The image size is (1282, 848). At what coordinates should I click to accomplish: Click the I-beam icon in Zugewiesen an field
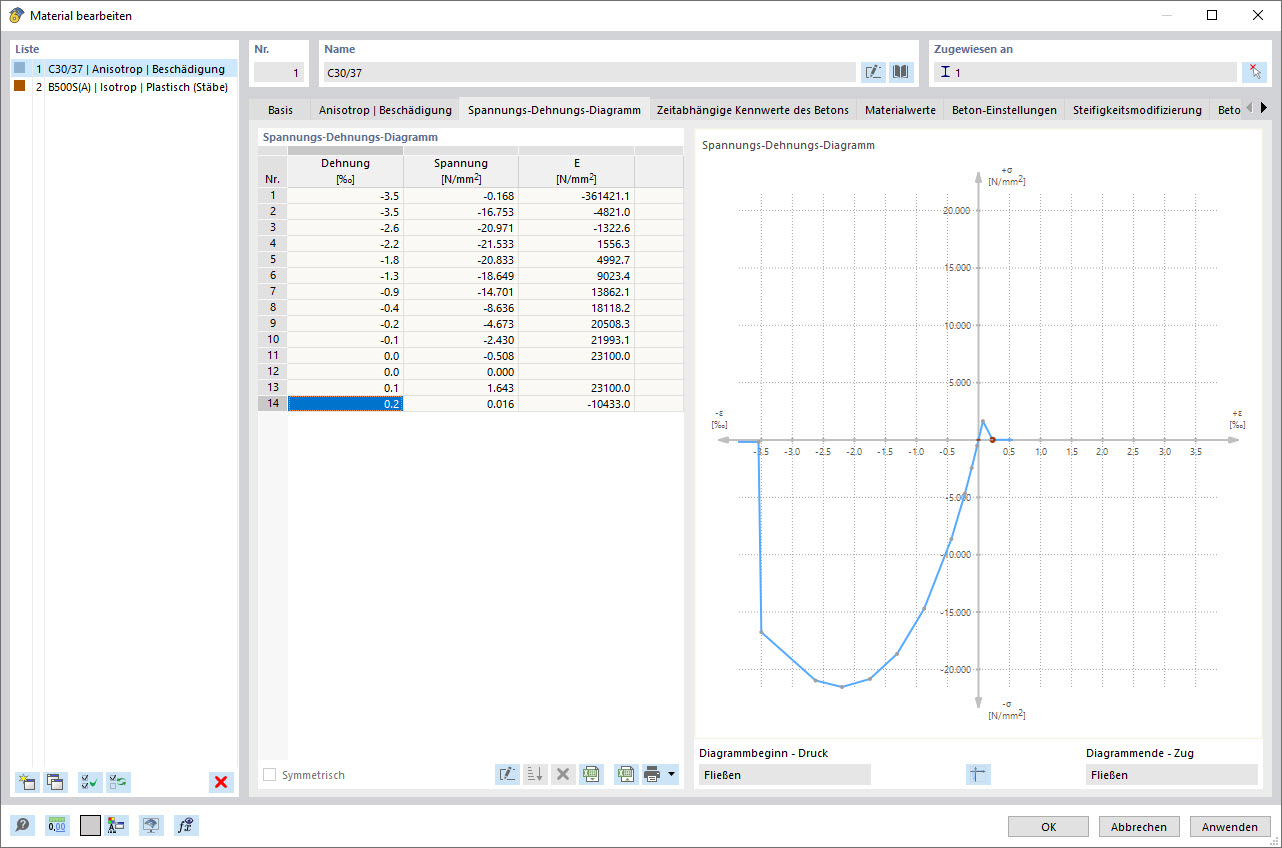click(x=945, y=72)
